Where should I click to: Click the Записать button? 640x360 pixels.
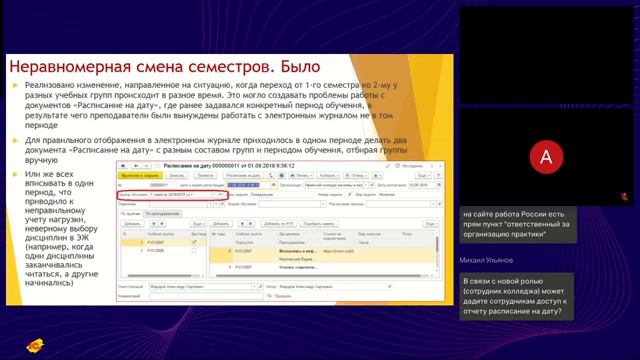point(177,176)
